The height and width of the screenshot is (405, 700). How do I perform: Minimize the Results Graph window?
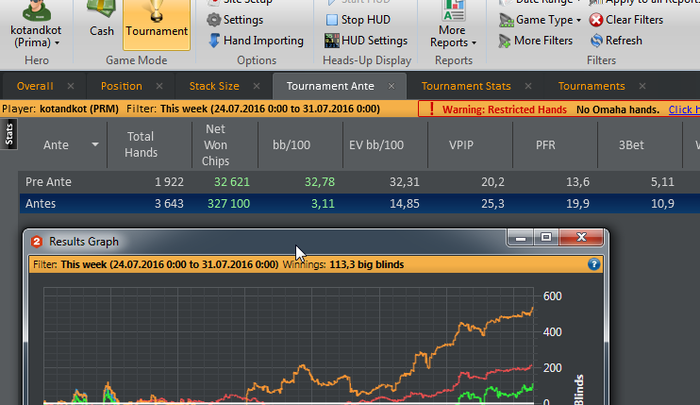point(521,238)
